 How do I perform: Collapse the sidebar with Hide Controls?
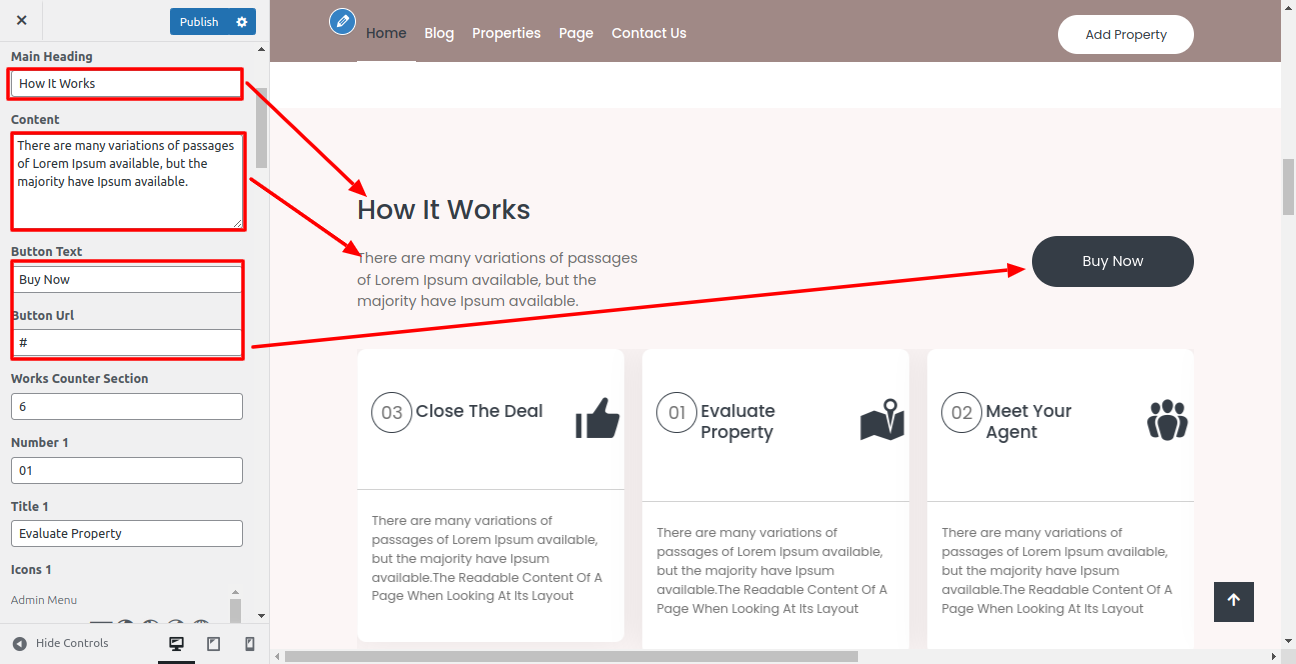pos(60,643)
